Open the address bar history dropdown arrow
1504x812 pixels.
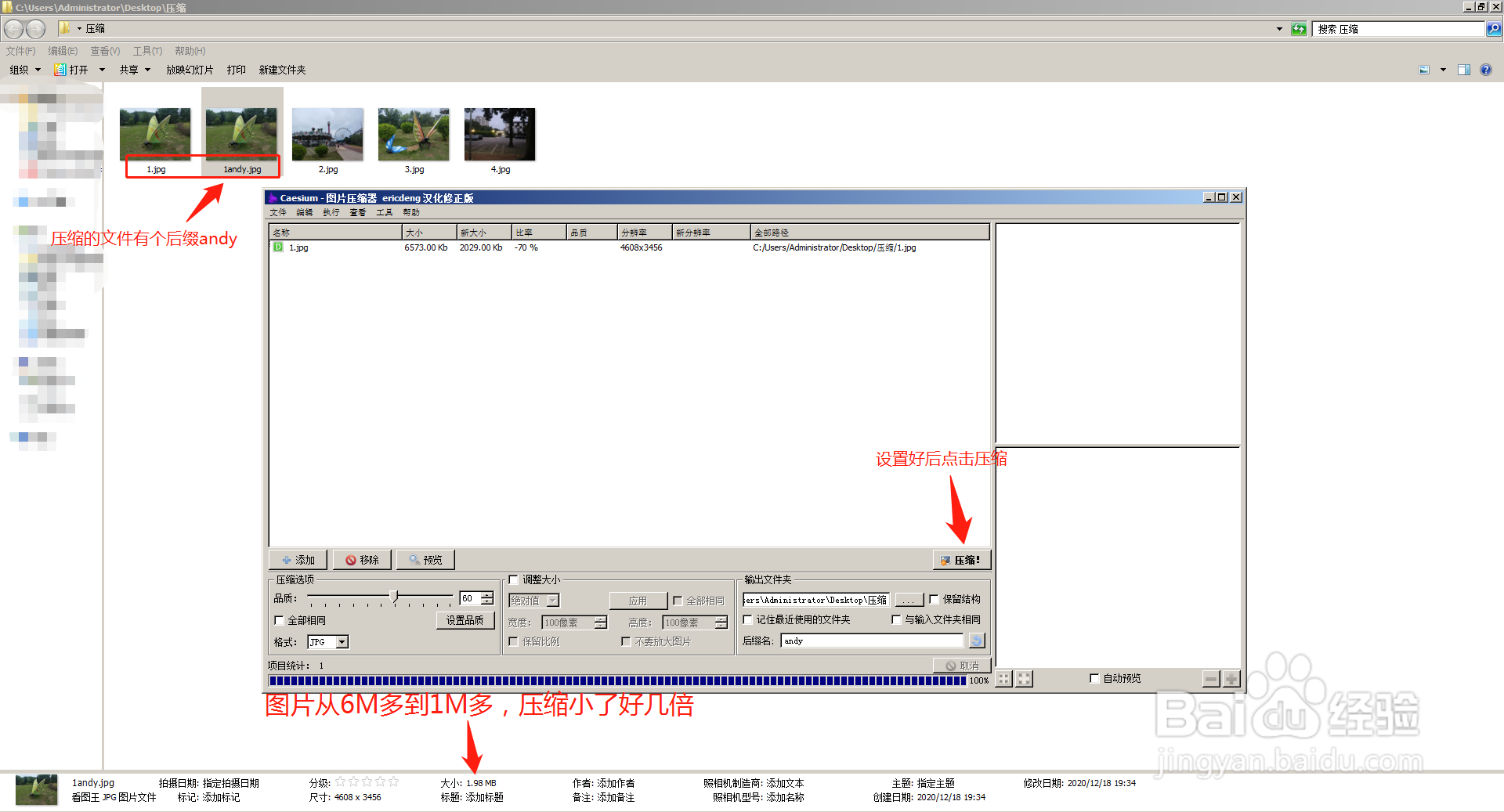pyautogui.click(x=1280, y=29)
